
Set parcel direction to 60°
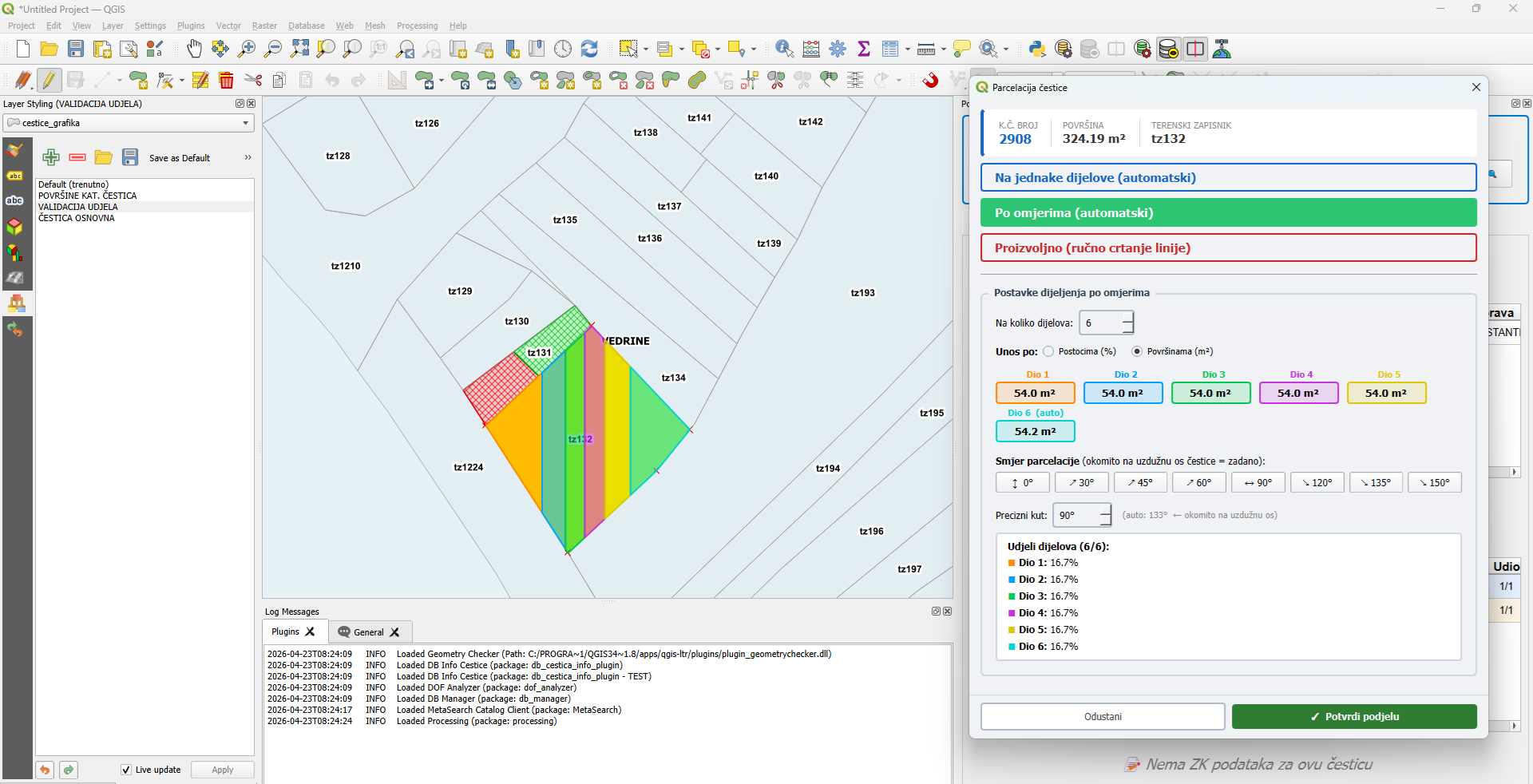click(1199, 482)
